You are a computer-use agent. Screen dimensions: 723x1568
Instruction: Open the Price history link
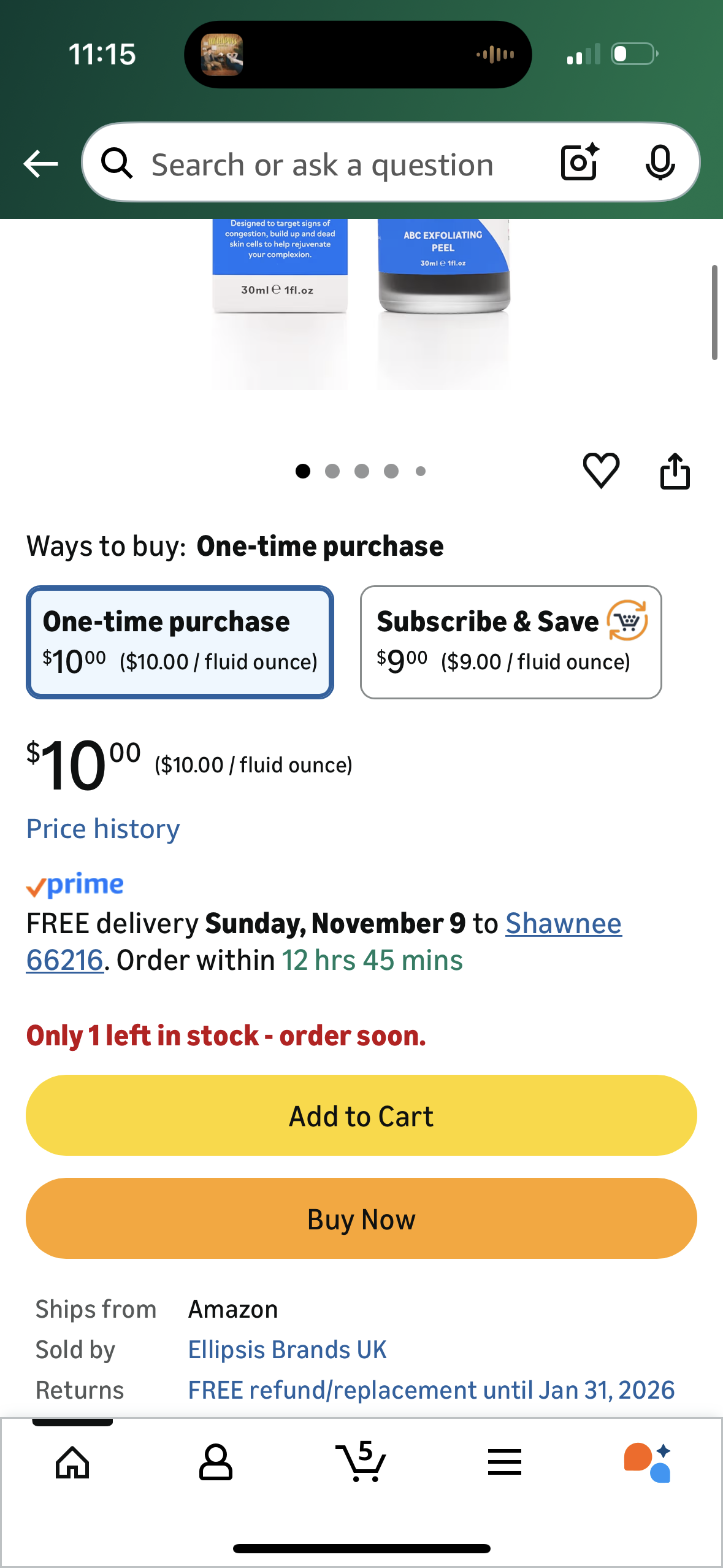pyautogui.click(x=103, y=829)
